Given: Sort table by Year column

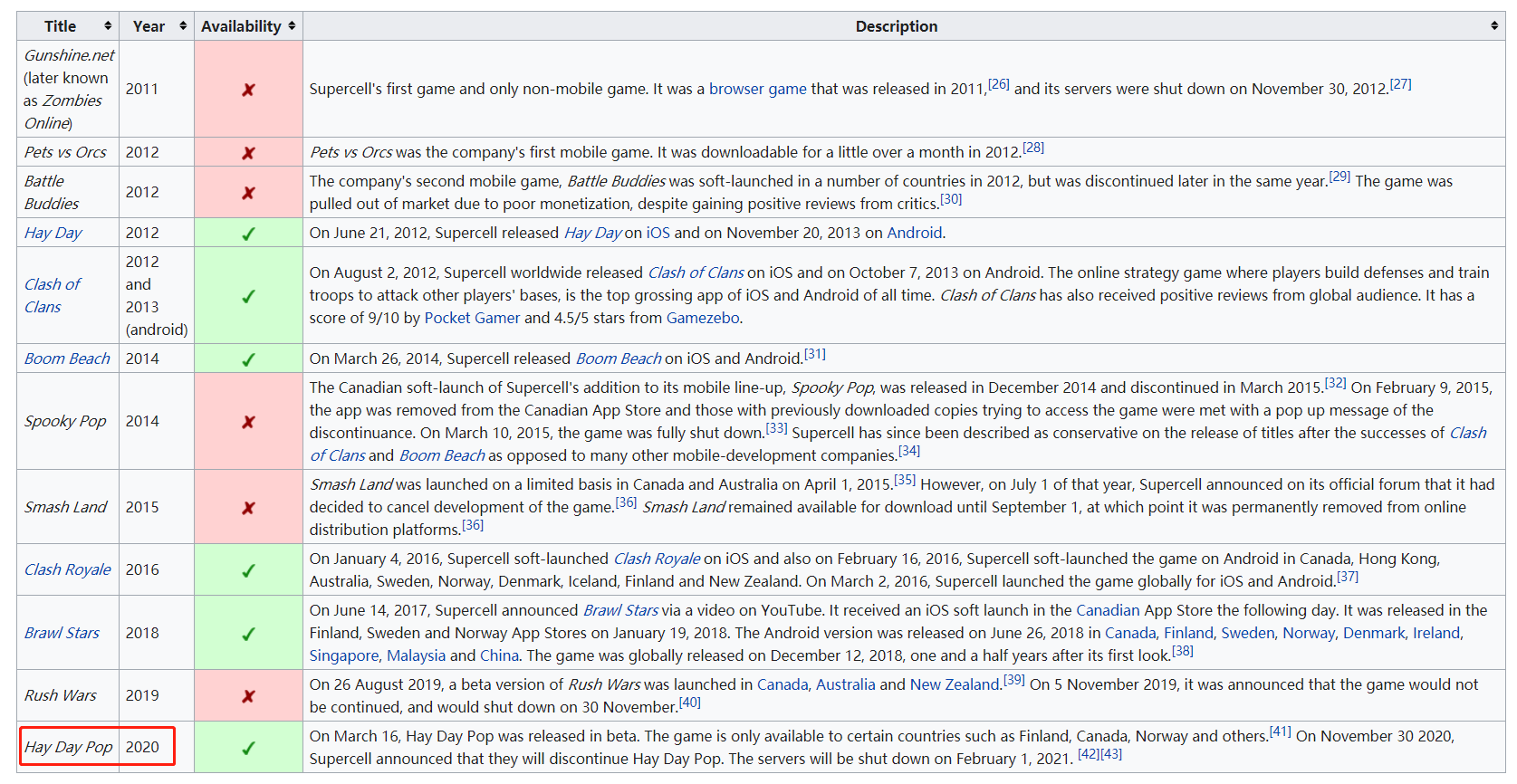Looking at the screenshot, I should [157, 26].
